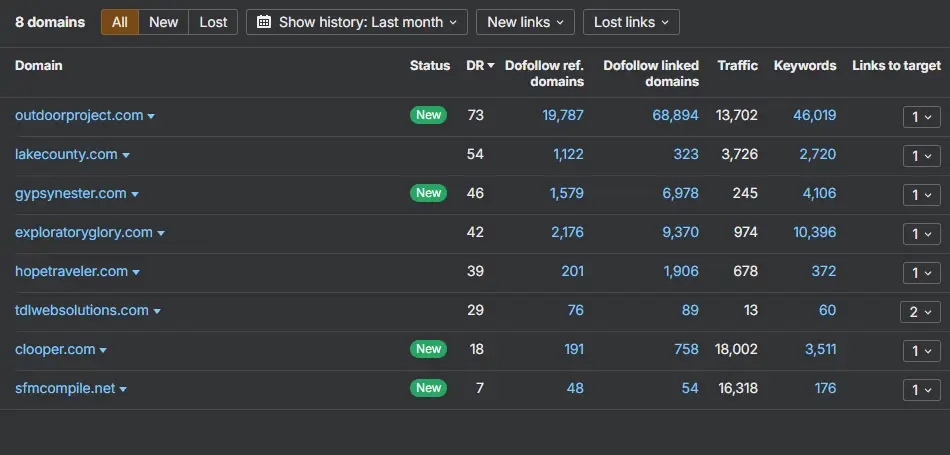Expand links to target for tdlwebsolutions.com
The image size is (950, 455).
point(921,312)
